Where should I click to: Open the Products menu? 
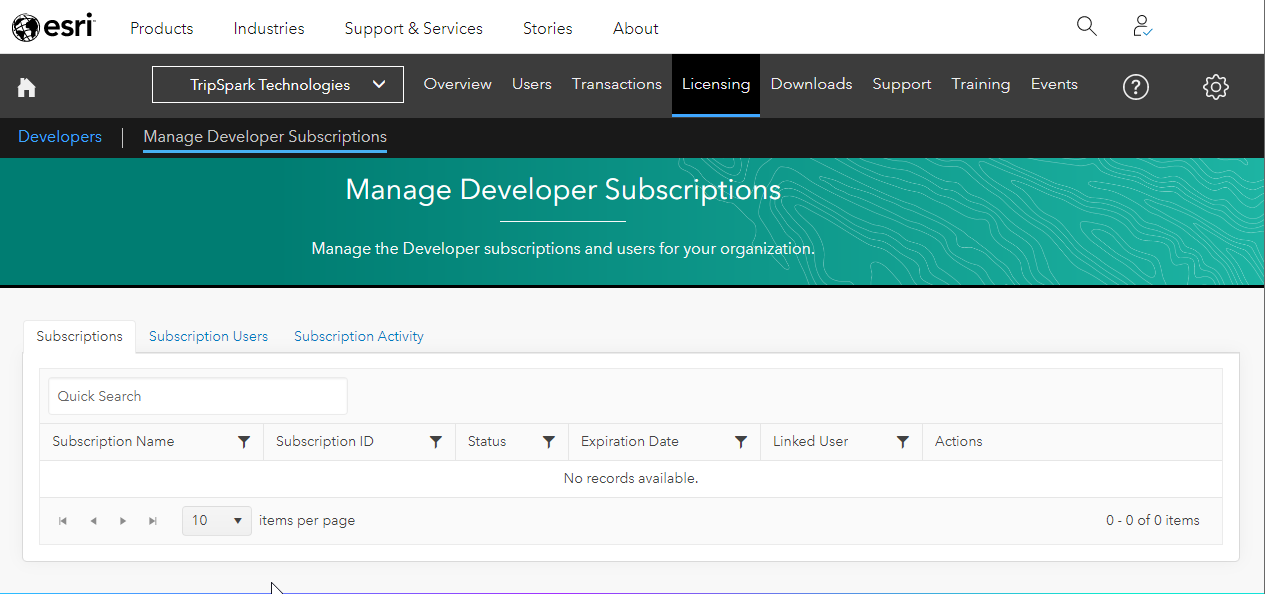pyautogui.click(x=161, y=28)
